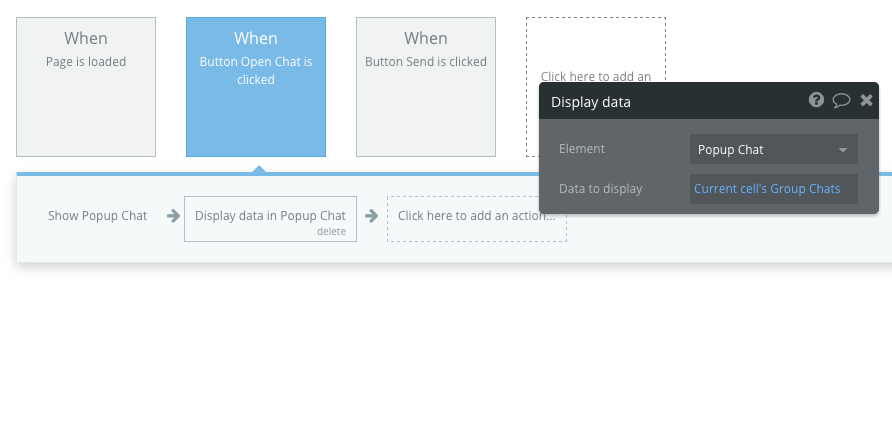The height and width of the screenshot is (425, 892).
Task: Select Button Open Chat is clicked event
Action: (256, 87)
